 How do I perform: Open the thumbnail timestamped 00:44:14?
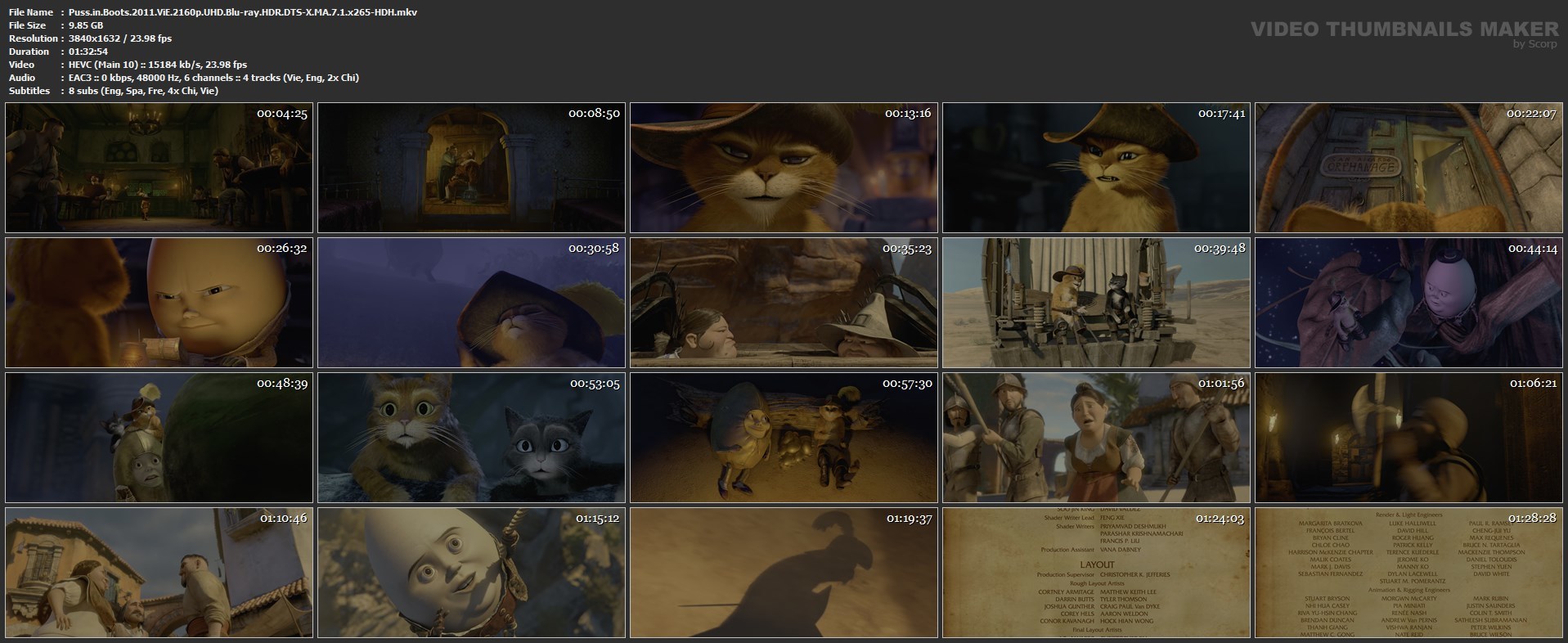tap(1409, 303)
